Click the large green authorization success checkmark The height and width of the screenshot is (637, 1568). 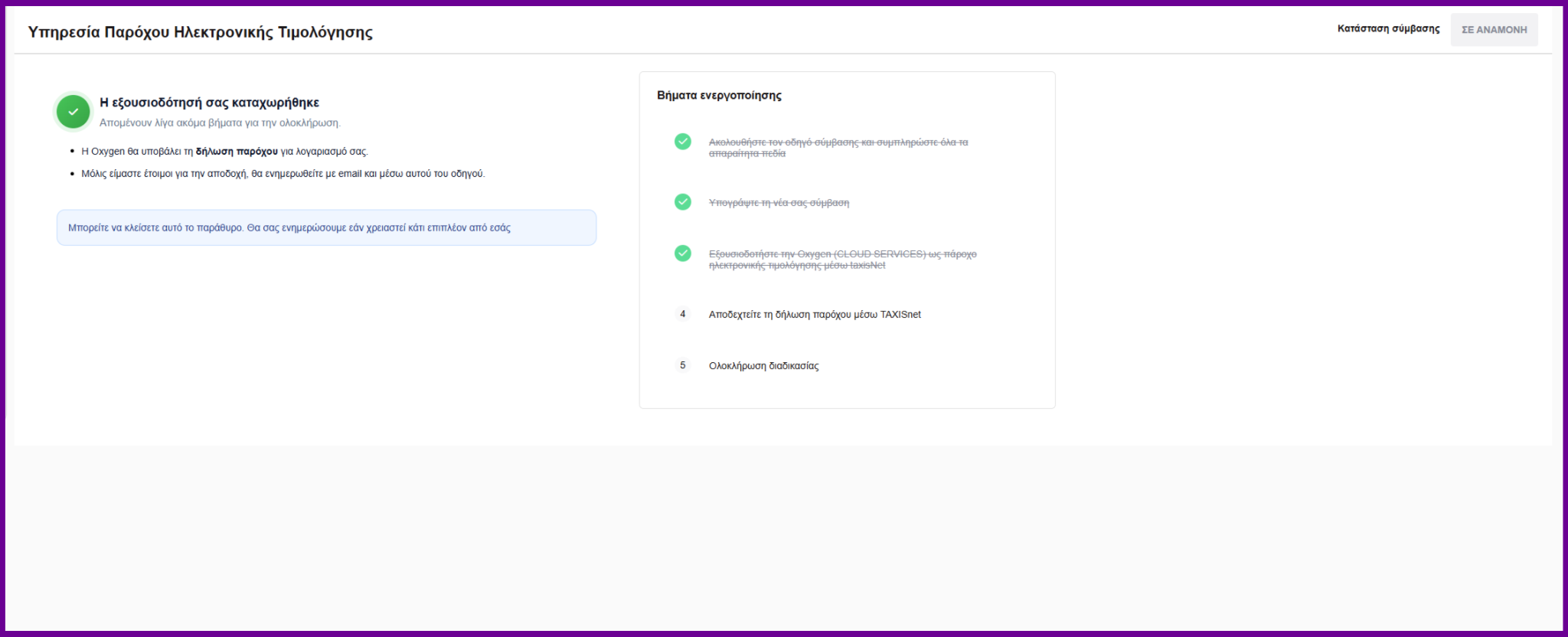point(73,112)
